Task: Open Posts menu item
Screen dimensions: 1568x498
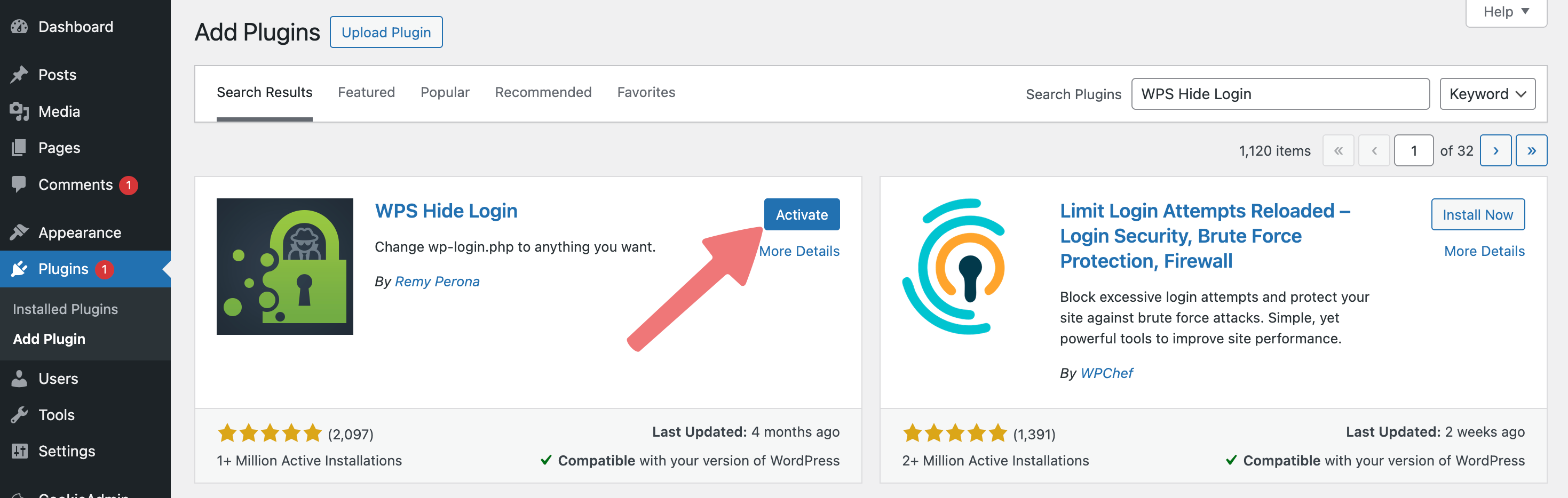Action: pos(85,75)
